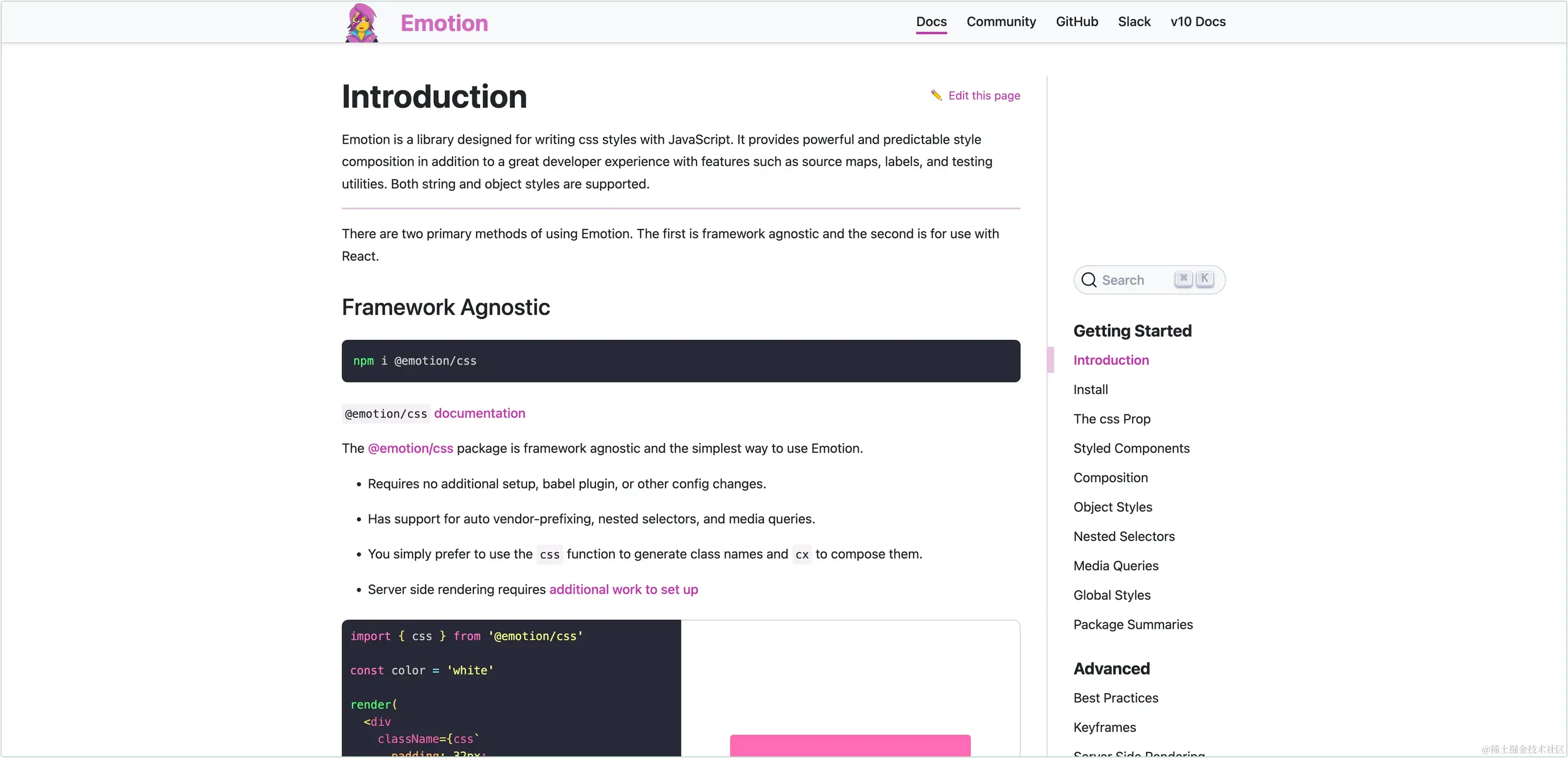Open the Object Styles page
This screenshot has width=1568, height=758.
tap(1112, 507)
